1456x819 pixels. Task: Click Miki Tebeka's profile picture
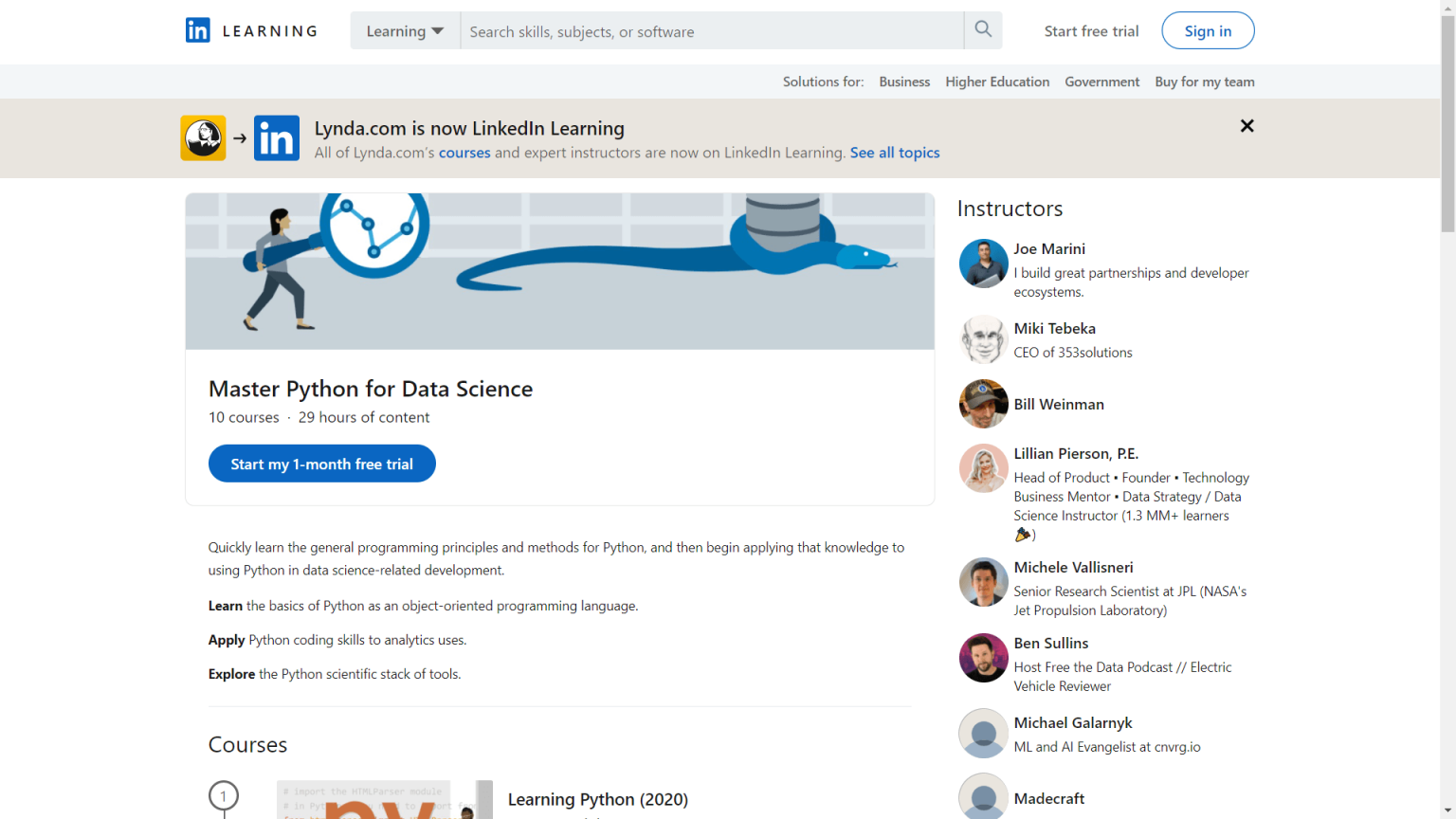[x=983, y=339]
